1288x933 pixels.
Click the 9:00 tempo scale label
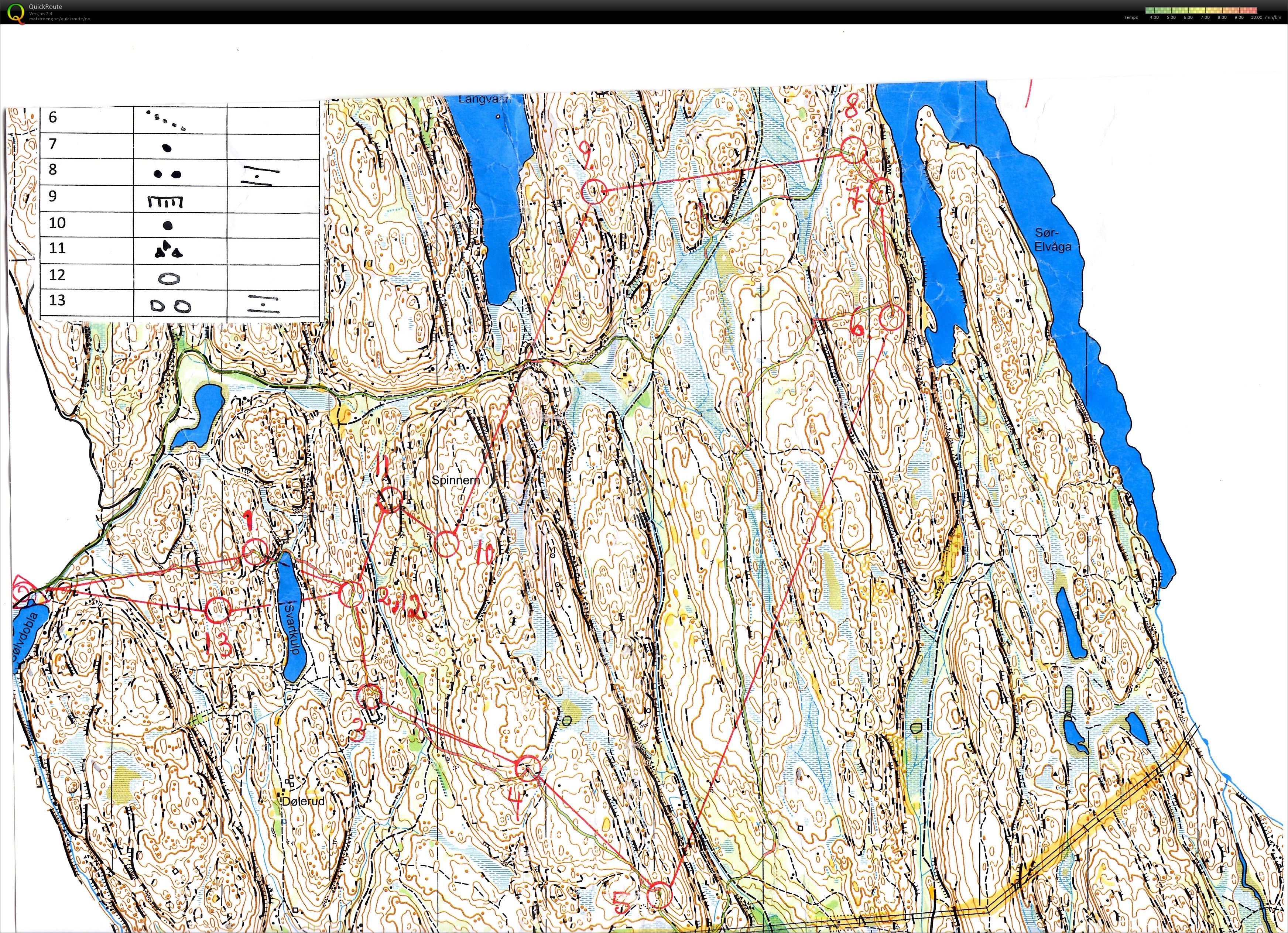1239,18
